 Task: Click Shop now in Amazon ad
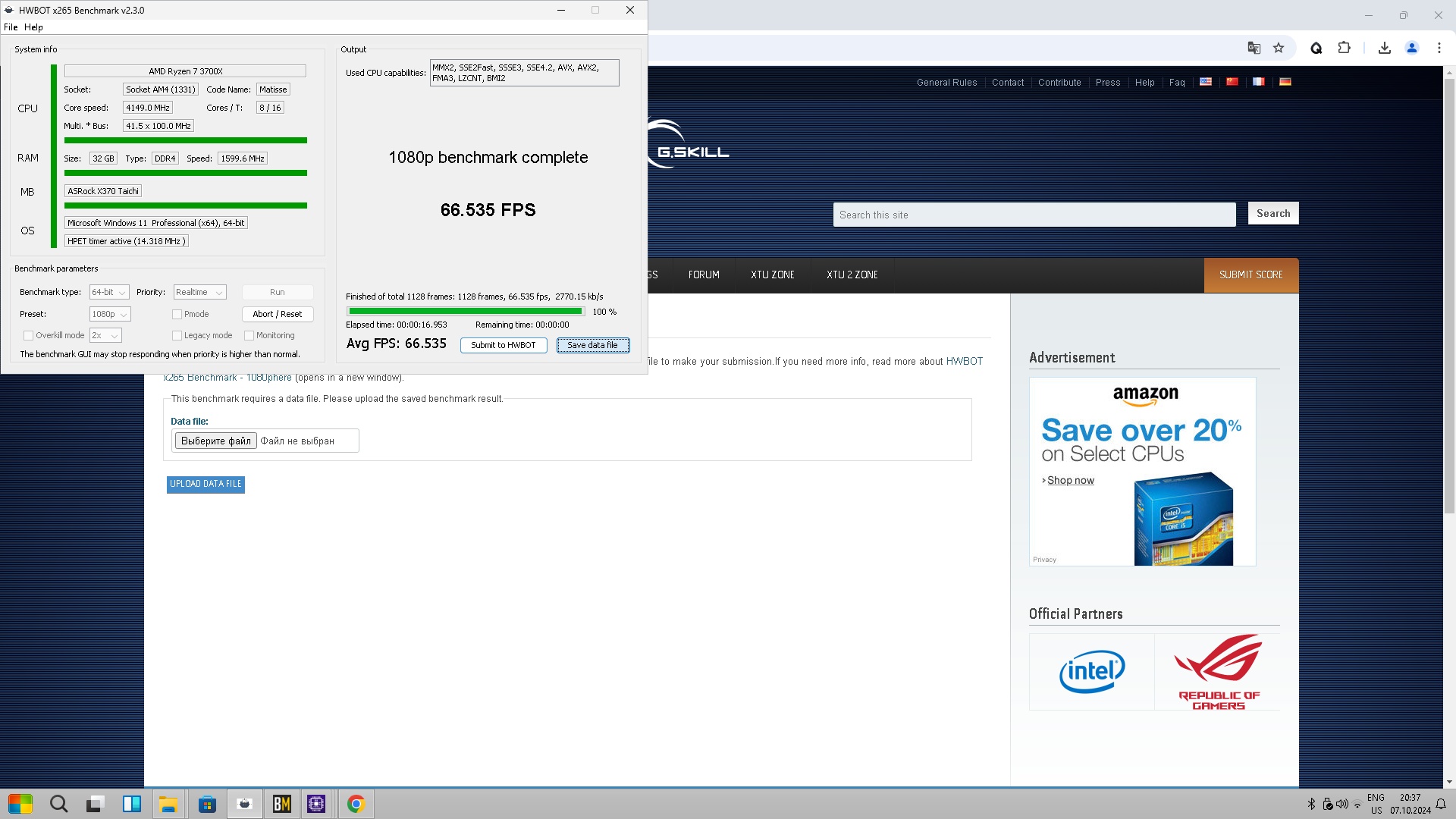click(1071, 481)
